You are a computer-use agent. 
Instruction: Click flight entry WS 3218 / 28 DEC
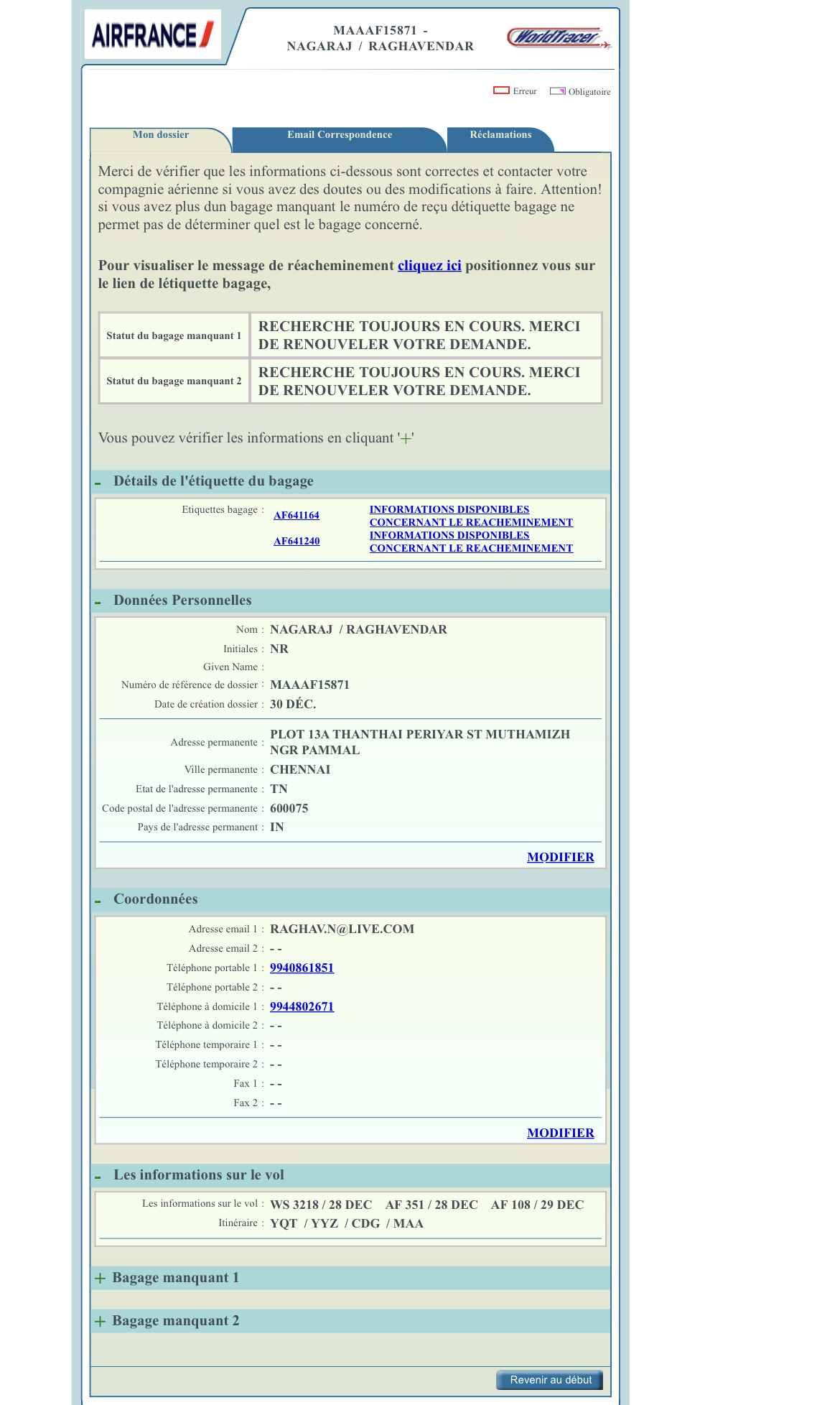pyautogui.click(x=321, y=1205)
